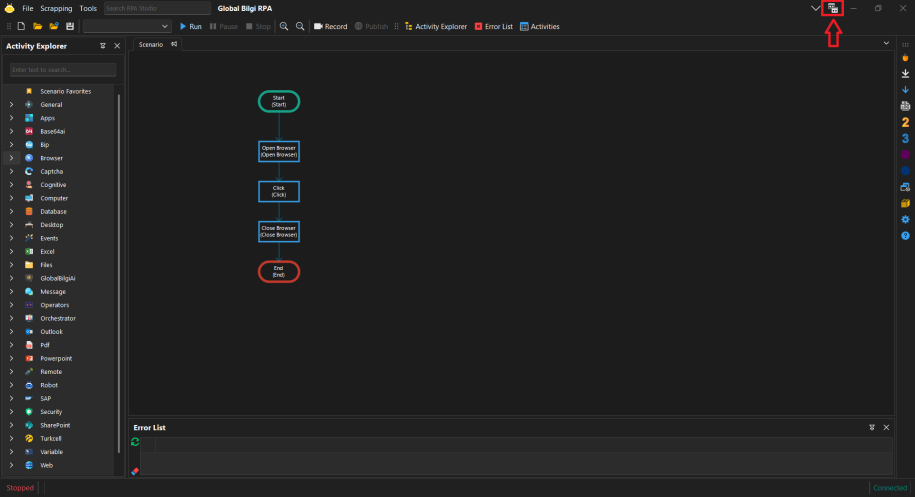
Task: Toggle the pin on the Scenario tab
Action: click(x=175, y=44)
